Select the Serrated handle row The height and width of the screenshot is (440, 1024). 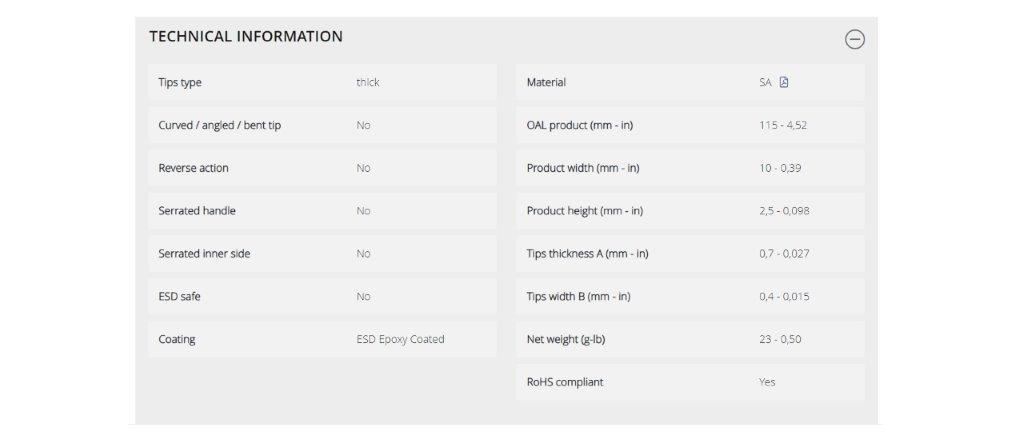[x=322, y=211]
